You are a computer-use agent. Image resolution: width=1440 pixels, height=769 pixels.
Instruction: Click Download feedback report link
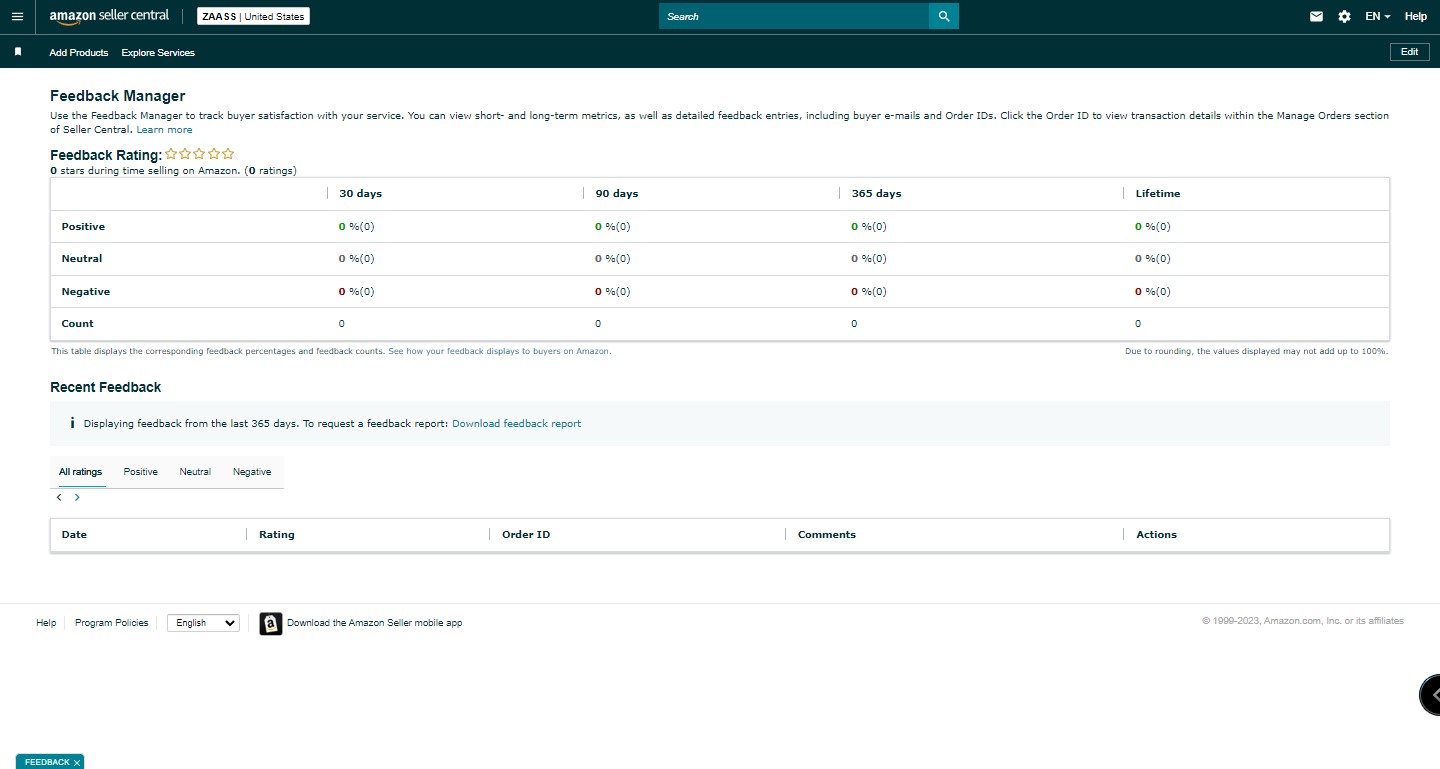coord(516,424)
